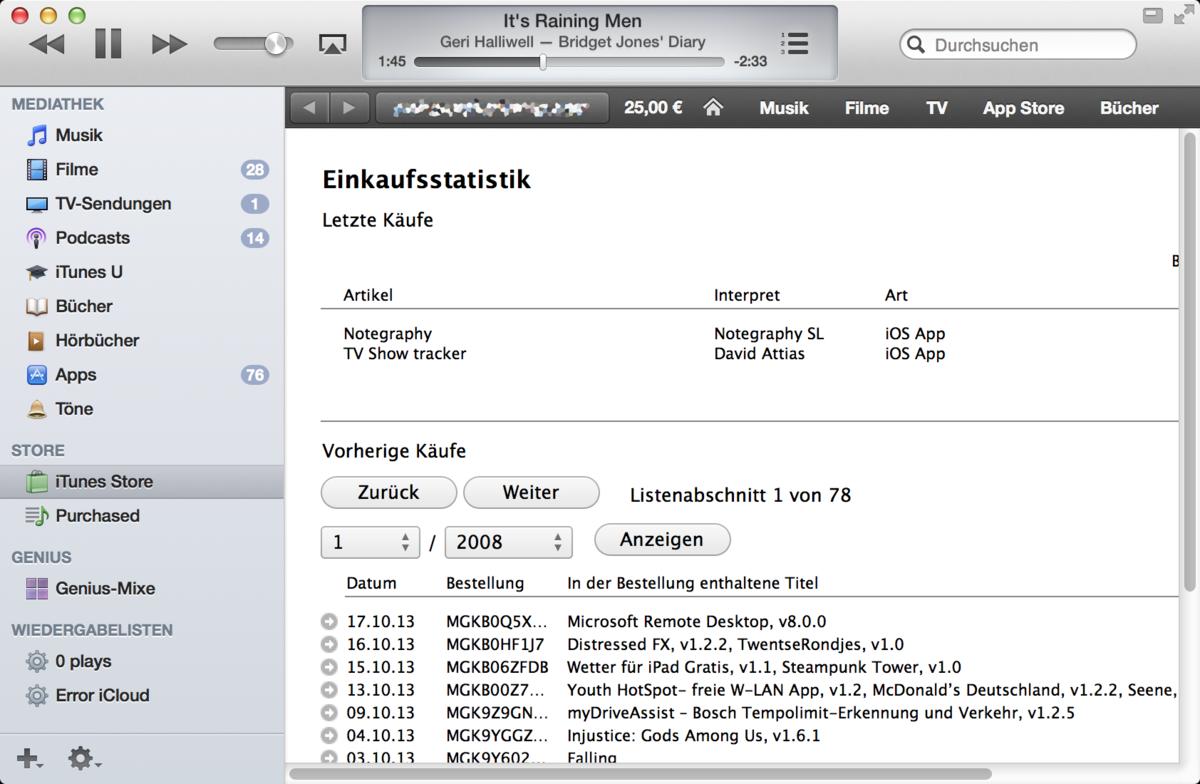Click the Microsoft Remote Desktop order title

tap(697, 622)
